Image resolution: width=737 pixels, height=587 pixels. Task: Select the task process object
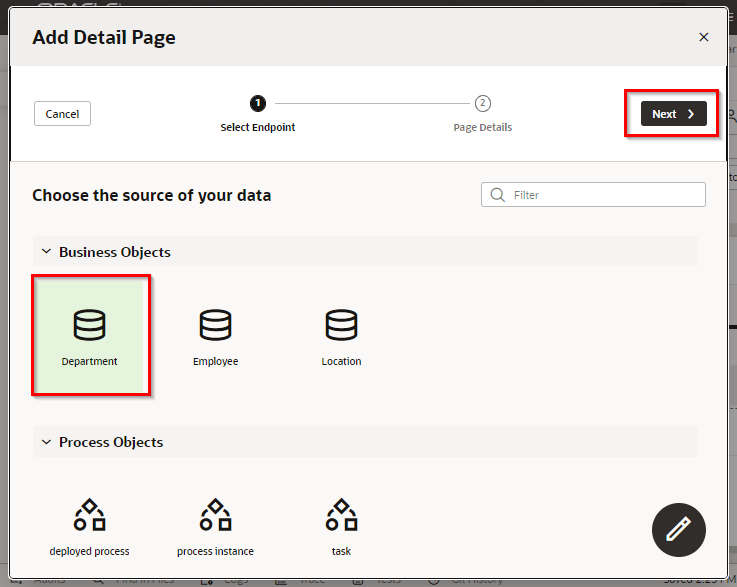(x=341, y=526)
